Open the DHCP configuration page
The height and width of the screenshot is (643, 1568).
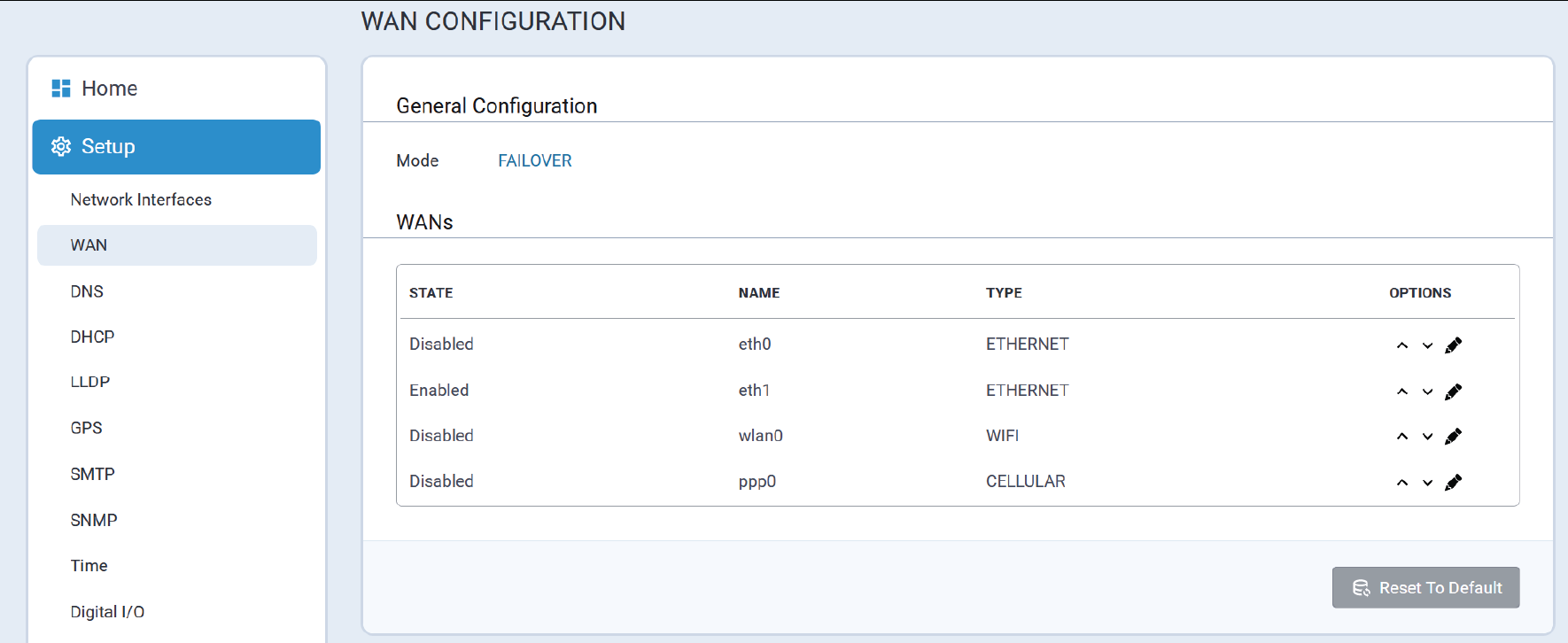[92, 337]
